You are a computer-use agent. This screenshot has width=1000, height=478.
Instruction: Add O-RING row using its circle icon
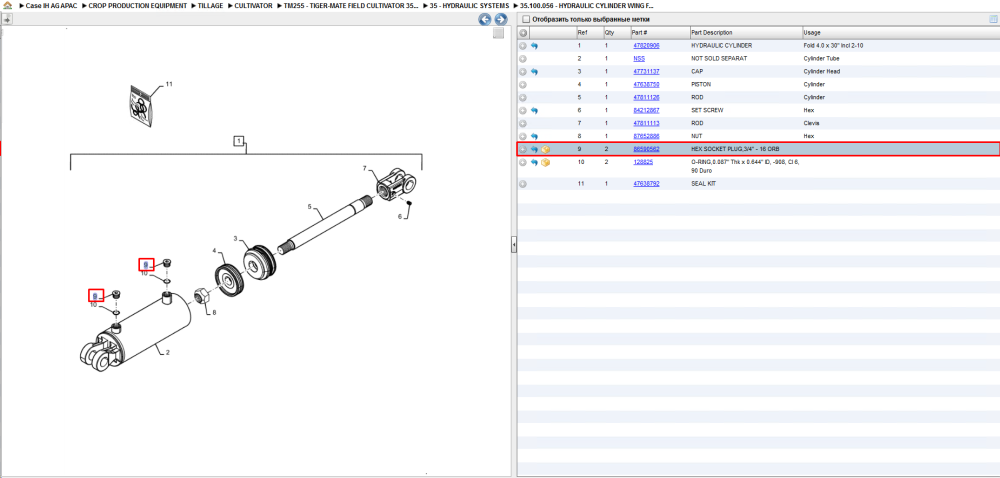523,163
